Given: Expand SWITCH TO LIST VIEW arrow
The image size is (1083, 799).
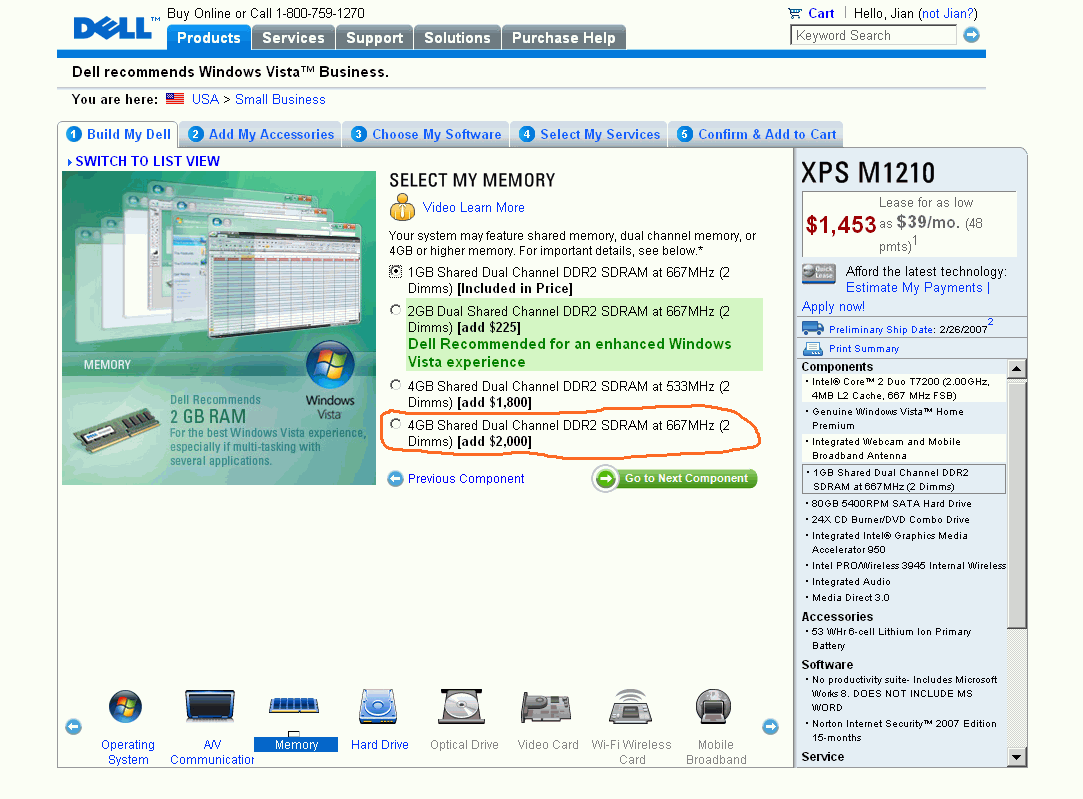Looking at the screenshot, I should click(x=70, y=162).
